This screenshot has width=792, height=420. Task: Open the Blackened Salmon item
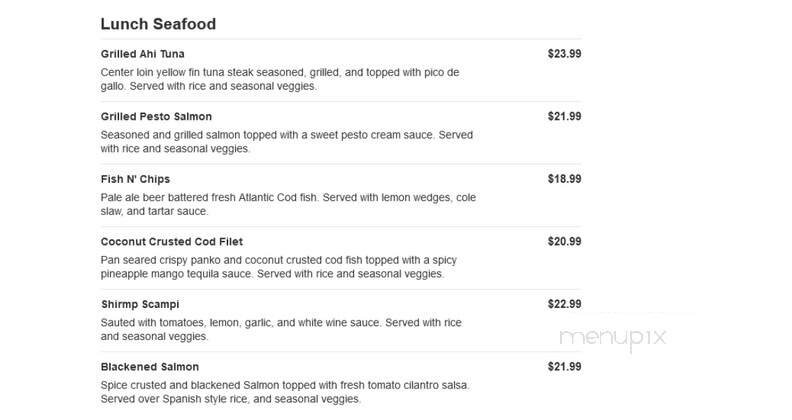[x=150, y=367]
